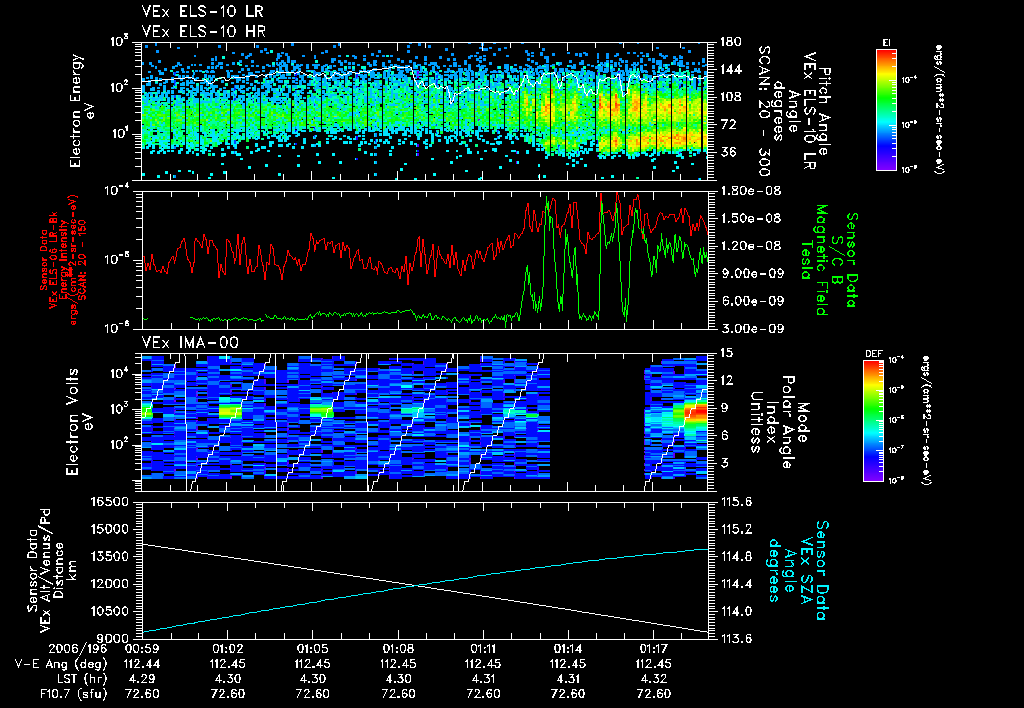Click the '01:14' time tick label

pos(568,649)
